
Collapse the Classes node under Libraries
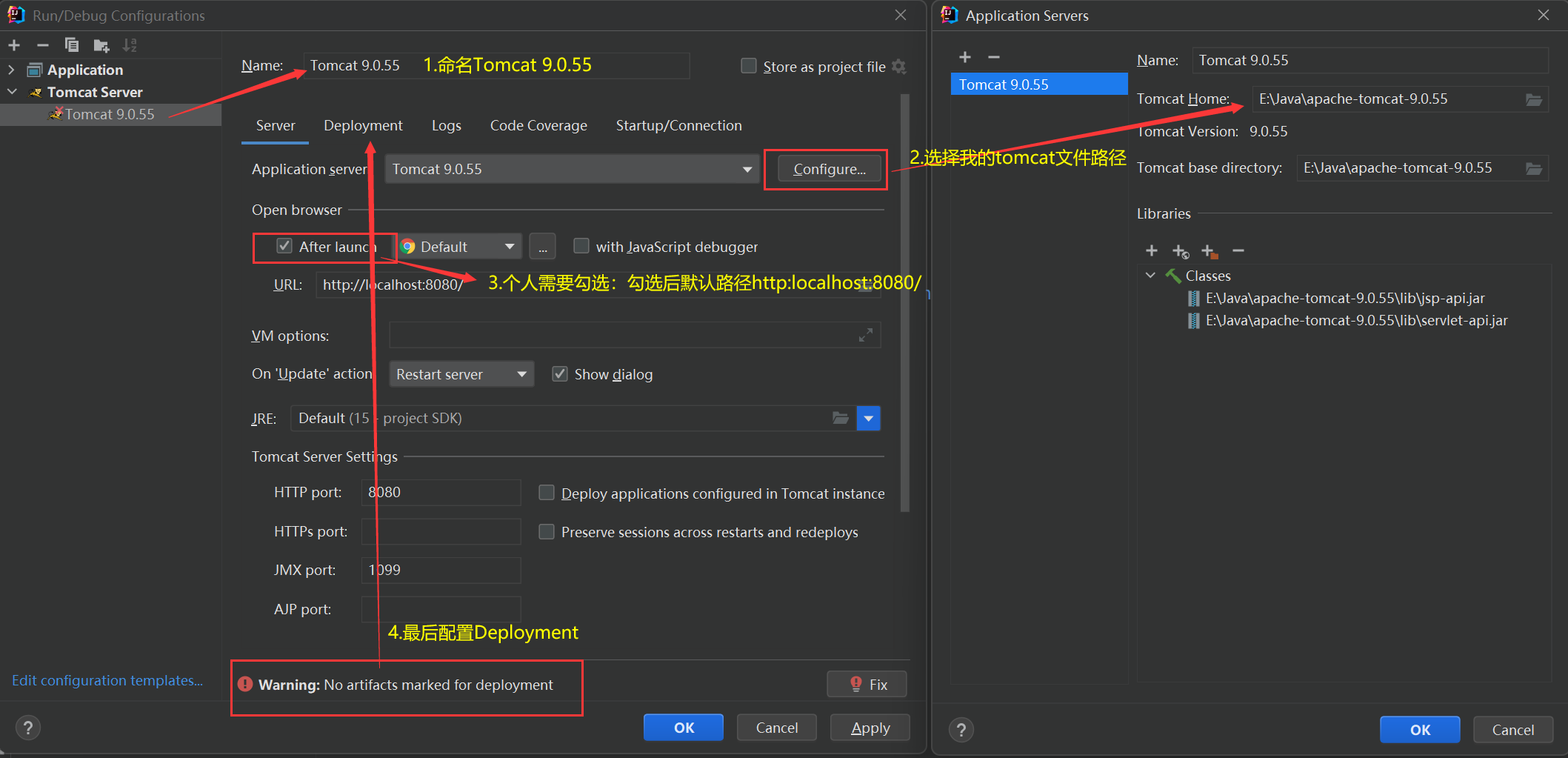coord(1150,275)
